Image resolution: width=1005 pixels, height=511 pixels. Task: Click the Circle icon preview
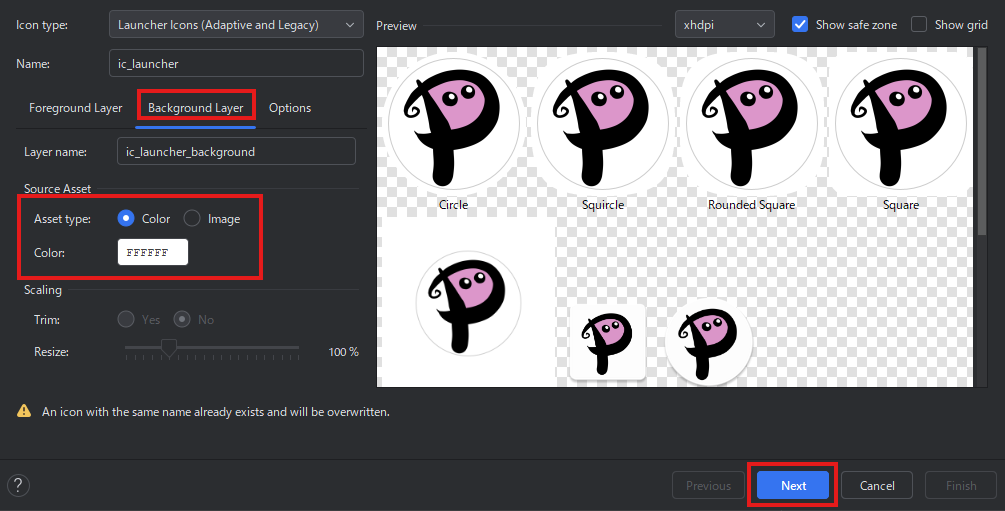454,123
